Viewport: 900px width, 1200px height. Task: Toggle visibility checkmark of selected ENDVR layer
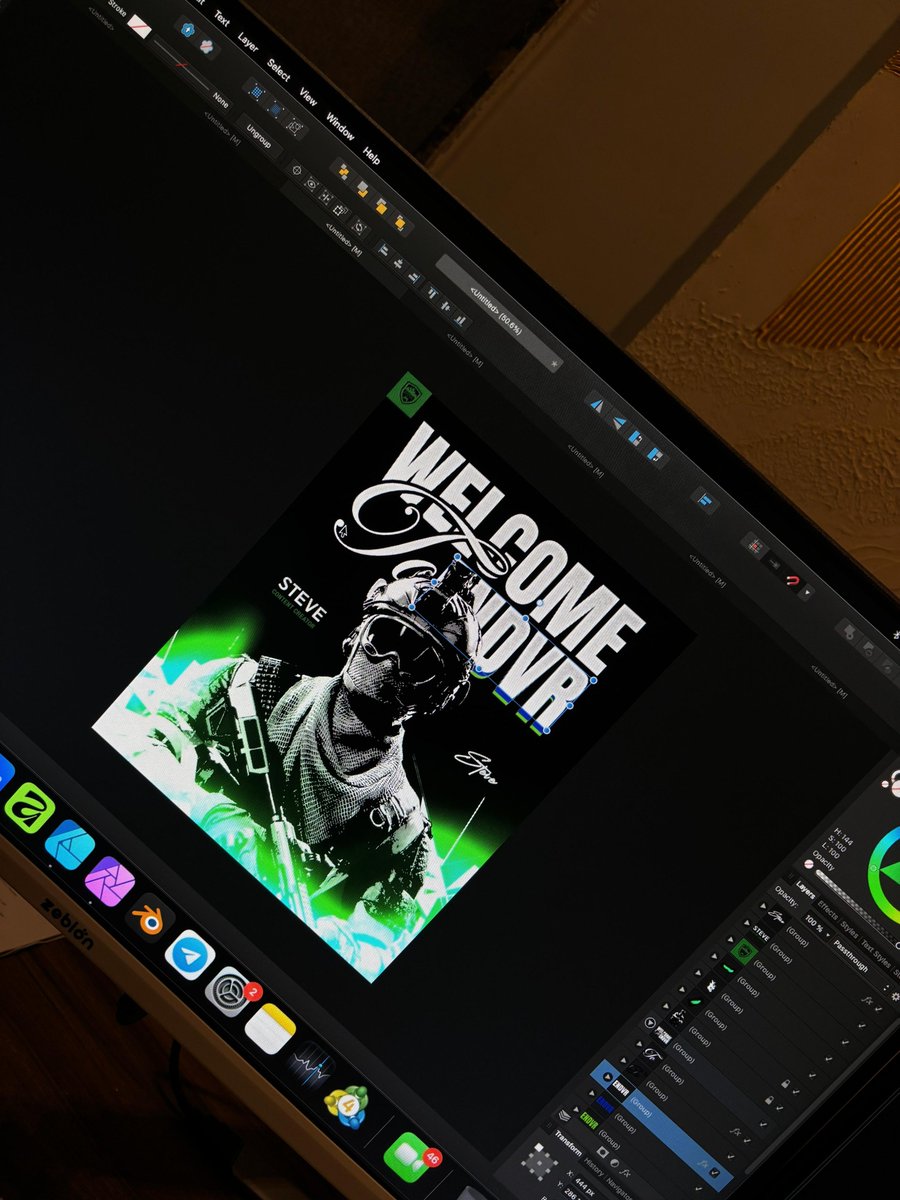(714, 1172)
